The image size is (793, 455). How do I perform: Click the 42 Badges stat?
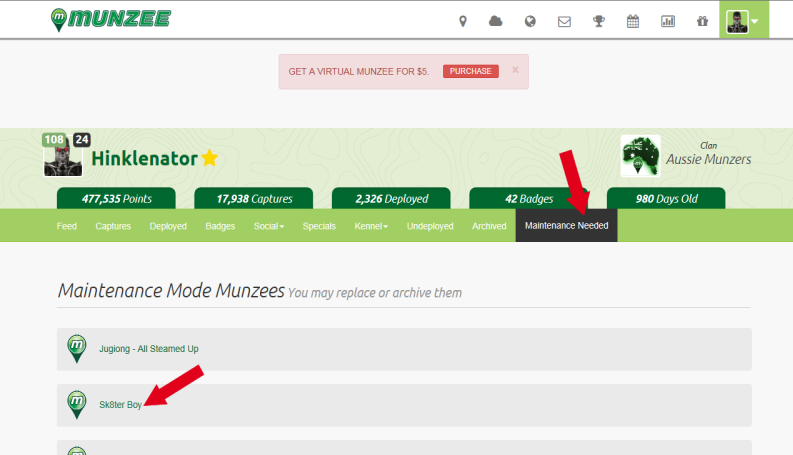(529, 199)
